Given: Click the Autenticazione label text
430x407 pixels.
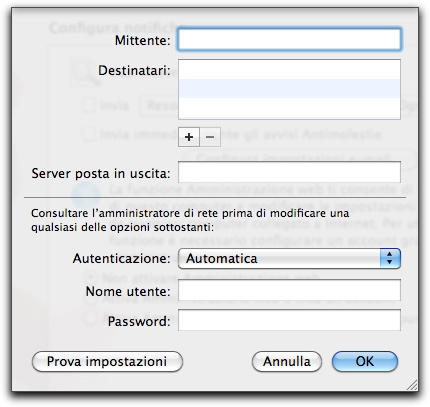Looking at the screenshot, I should 121,258.
